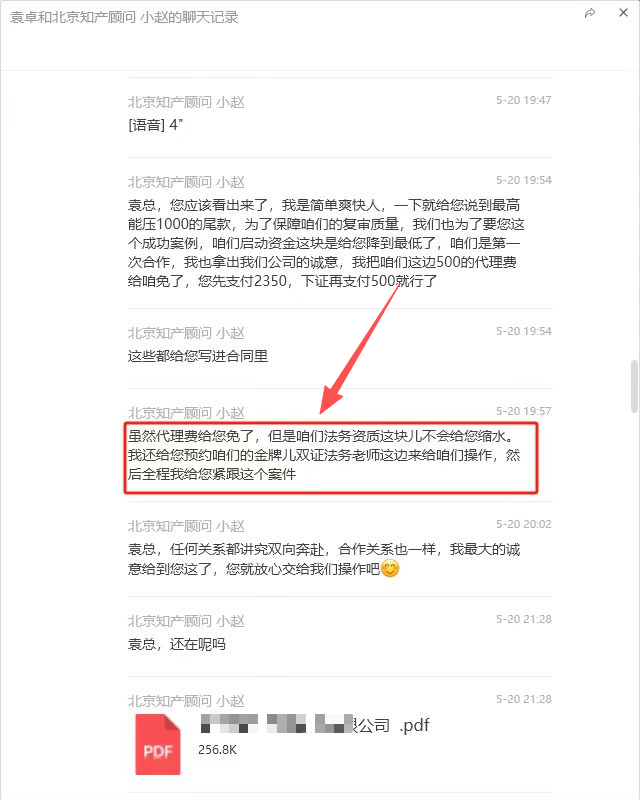Viewport: 640px width, 800px height.
Task: Click the vertical scrollbar thumb
Action: 634,386
